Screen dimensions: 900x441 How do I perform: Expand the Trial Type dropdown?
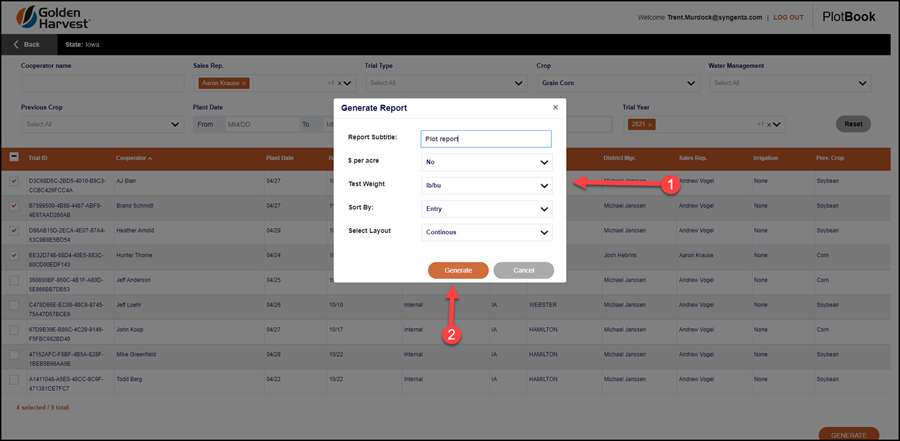[519, 83]
